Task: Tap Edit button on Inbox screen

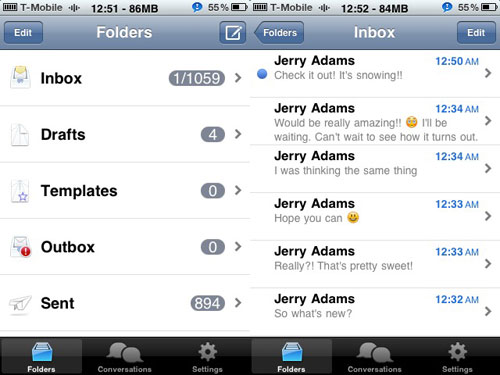Action: [476, 33]
